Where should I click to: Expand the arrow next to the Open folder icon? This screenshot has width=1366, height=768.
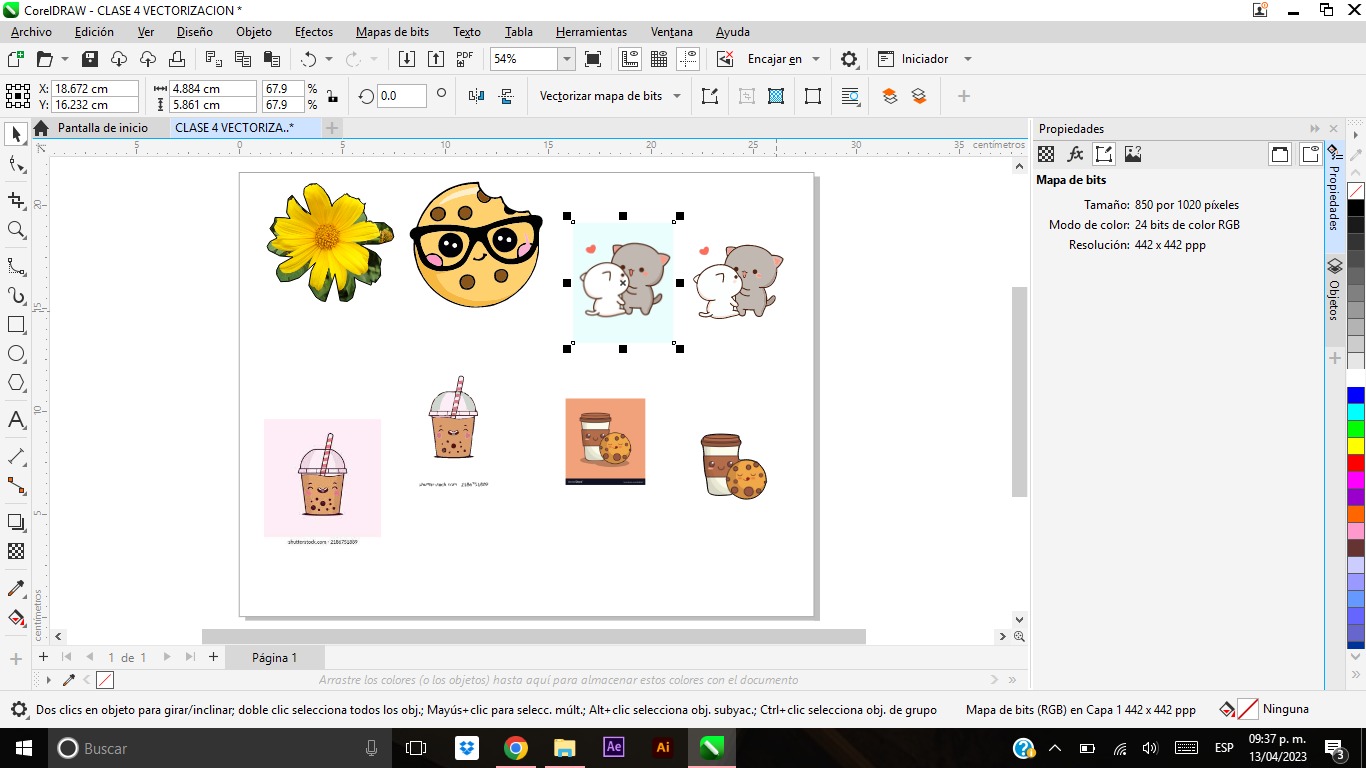click(65, 59)
